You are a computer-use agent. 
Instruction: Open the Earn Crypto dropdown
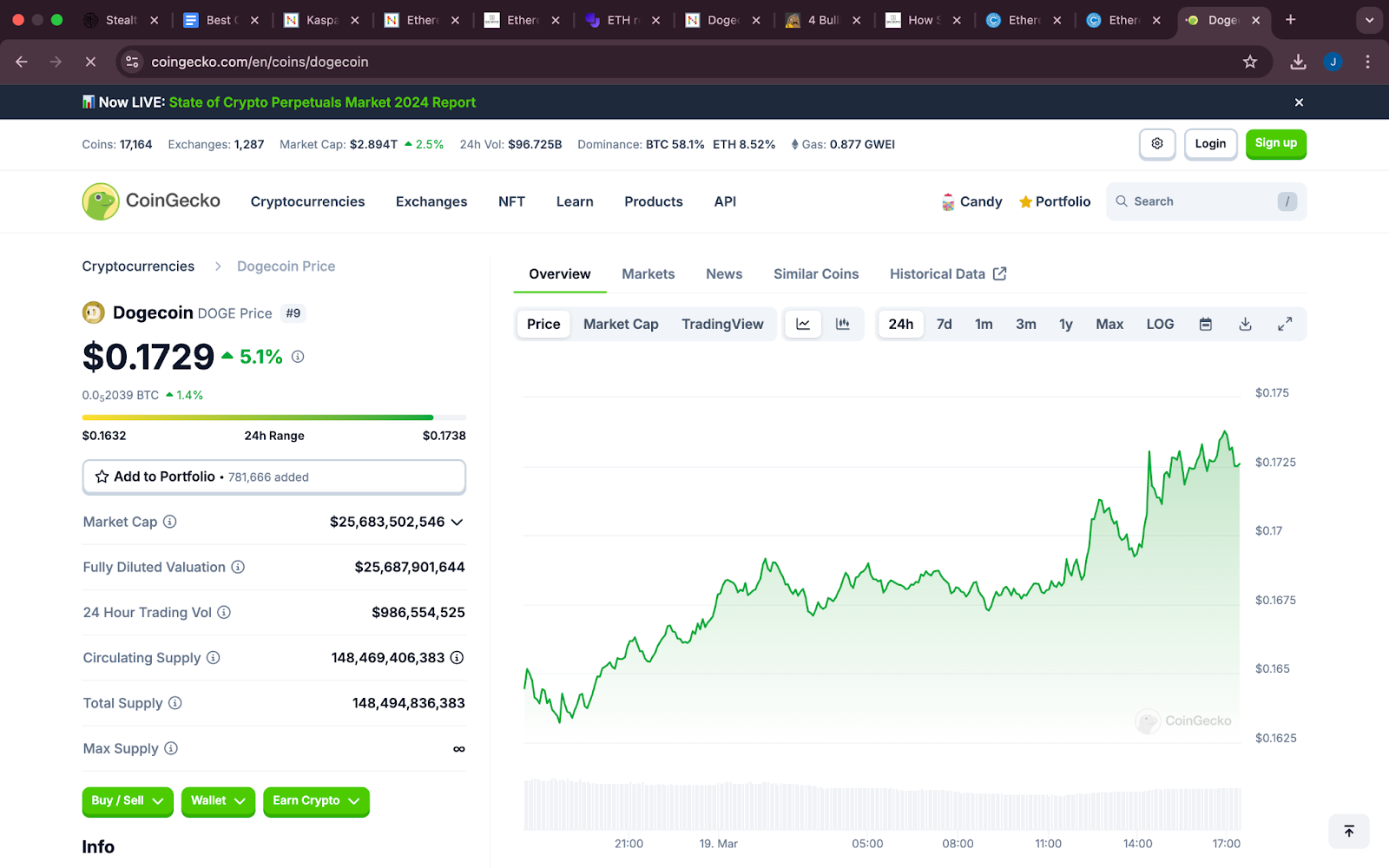316,801
